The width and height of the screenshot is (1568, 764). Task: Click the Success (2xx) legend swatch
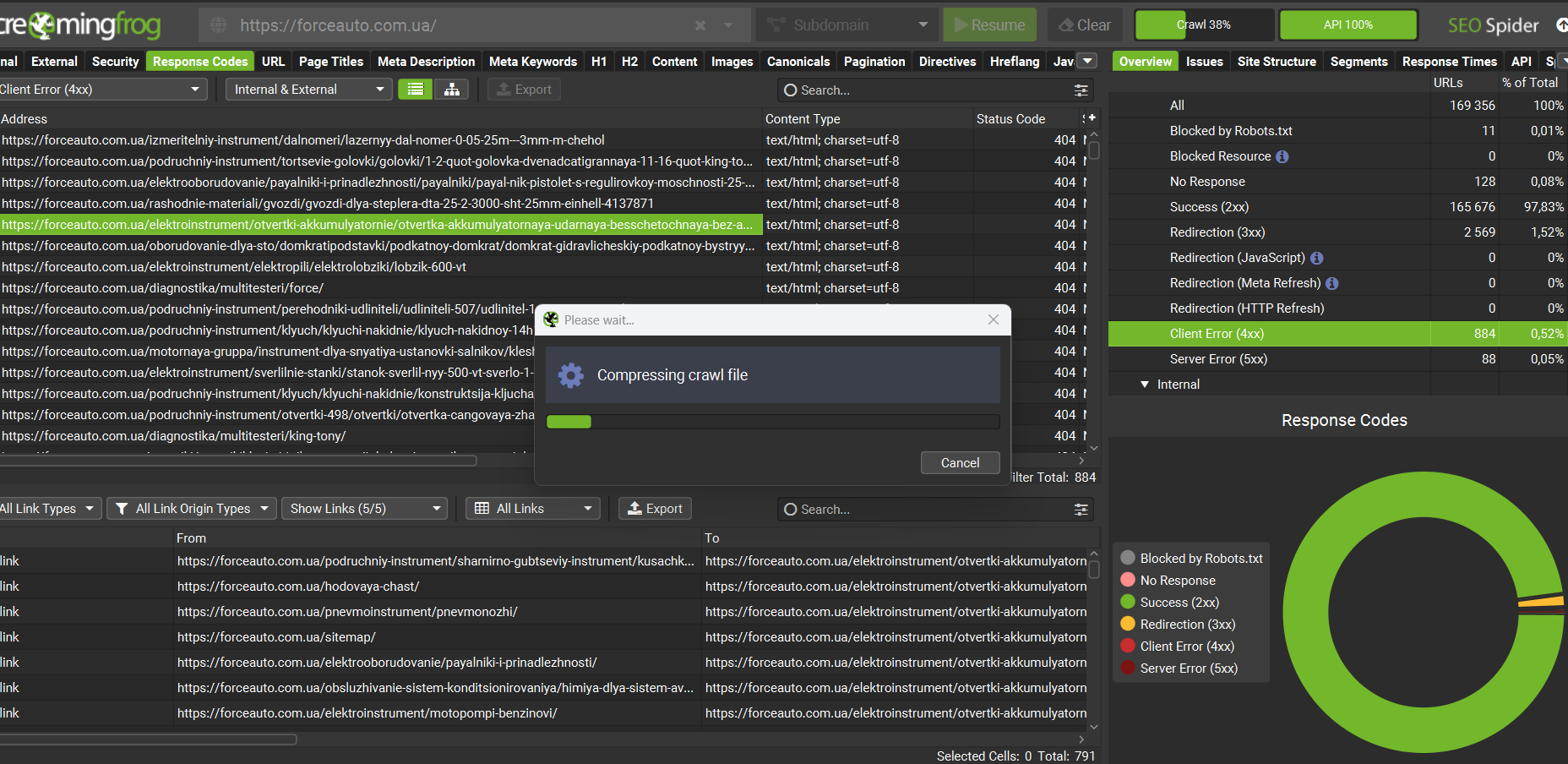pos(1128,602)
